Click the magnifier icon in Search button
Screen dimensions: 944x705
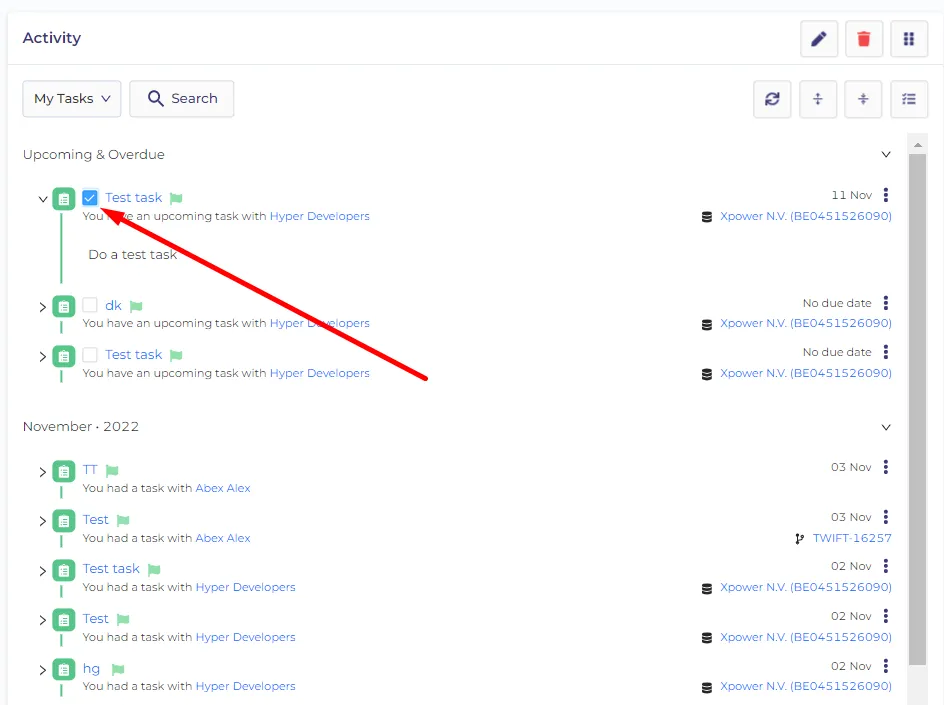tap(155, 98)
